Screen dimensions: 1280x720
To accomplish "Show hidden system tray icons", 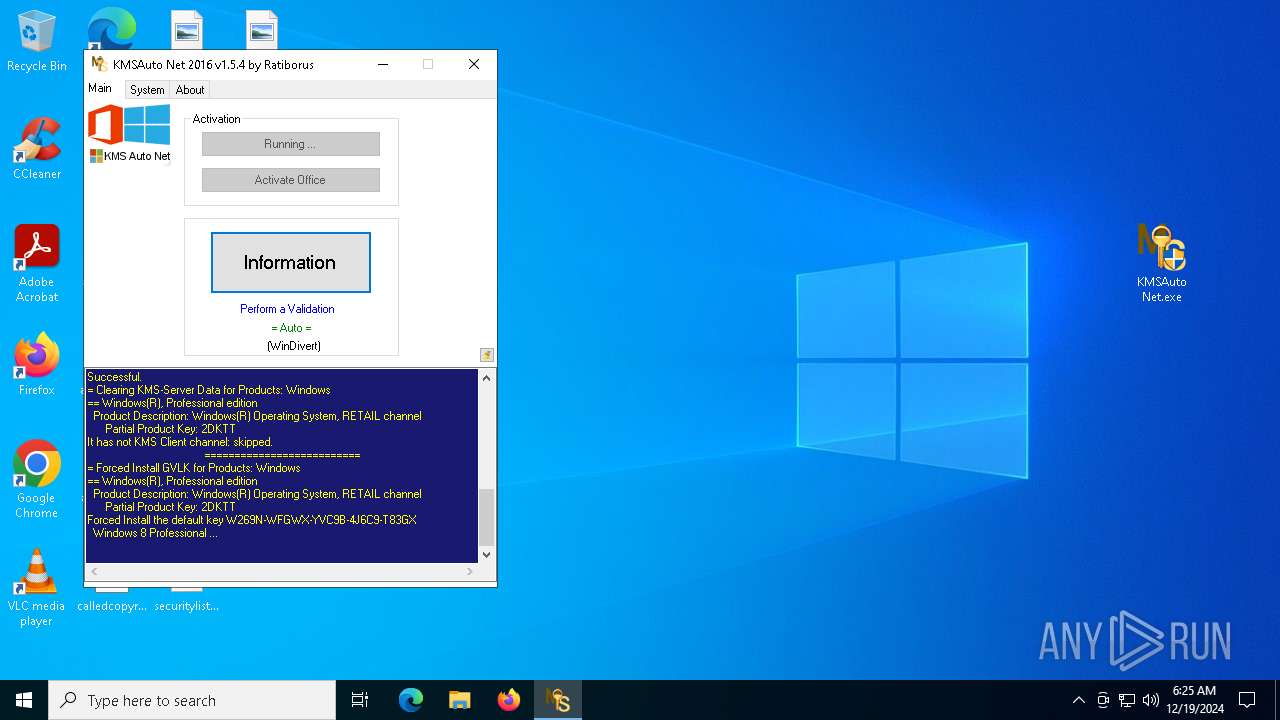I will click(x=1078, y=700).
